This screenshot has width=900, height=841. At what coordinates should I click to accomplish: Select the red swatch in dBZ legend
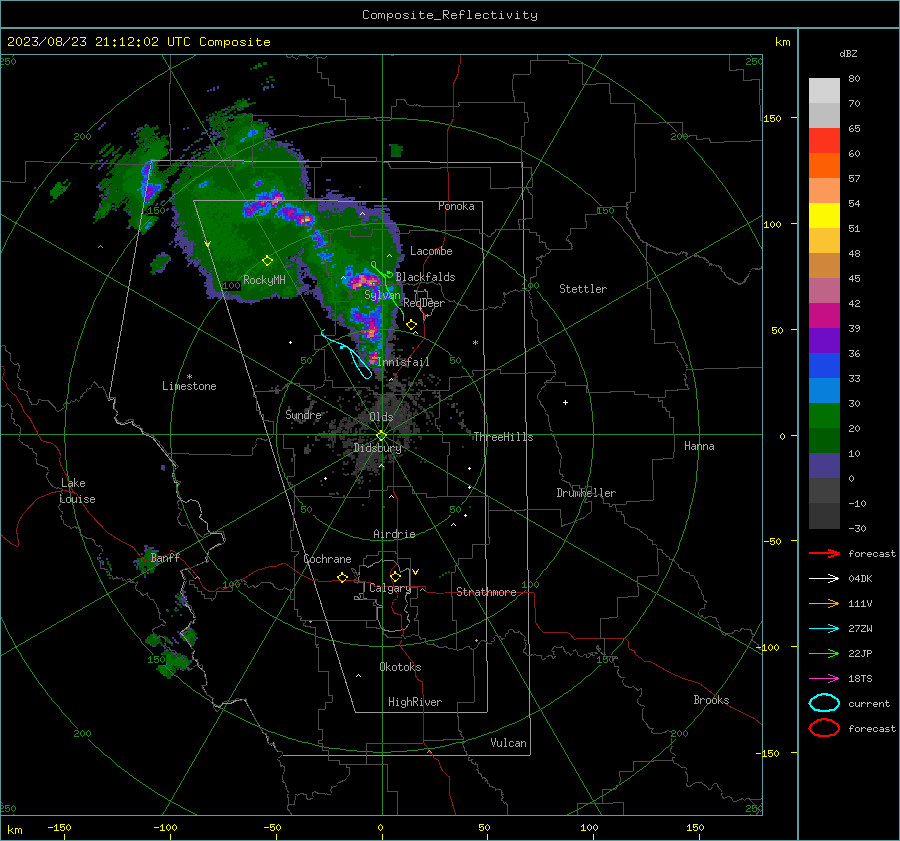824,141
